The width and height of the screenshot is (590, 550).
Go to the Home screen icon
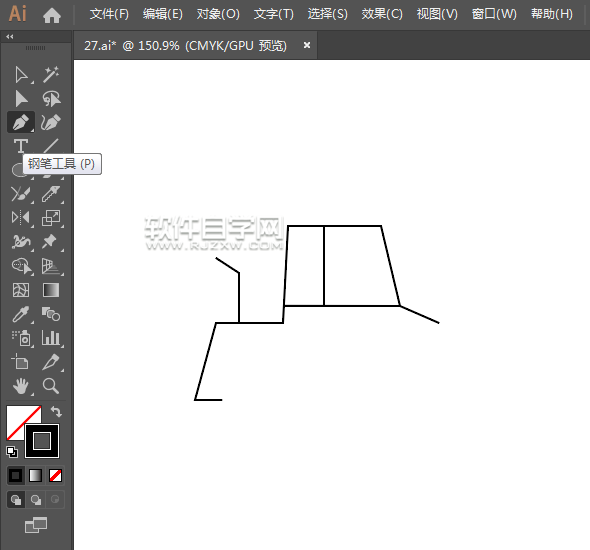click(52, 15)
